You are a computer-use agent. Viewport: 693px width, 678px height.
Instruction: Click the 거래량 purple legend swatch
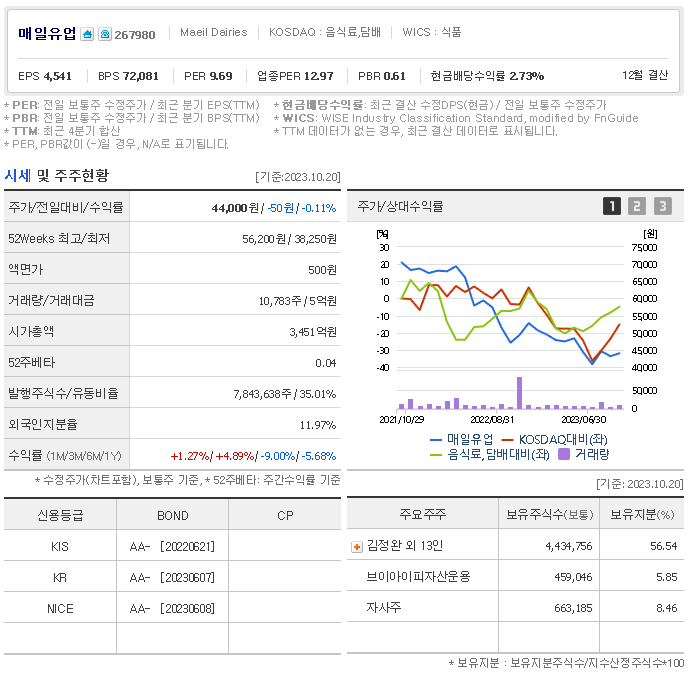[x=564, y=454]
